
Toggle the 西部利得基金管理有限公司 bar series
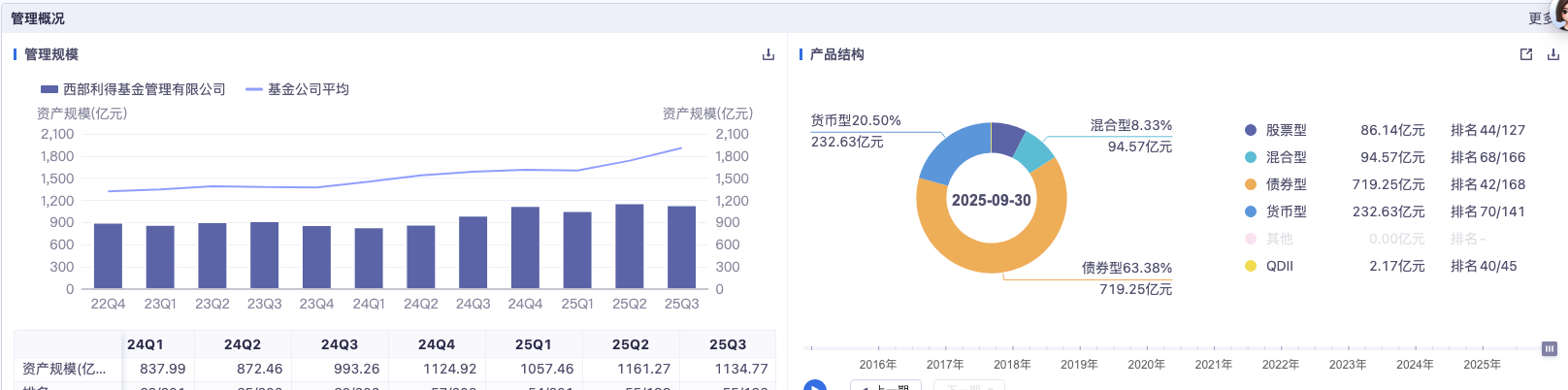(x=133, y=89)
